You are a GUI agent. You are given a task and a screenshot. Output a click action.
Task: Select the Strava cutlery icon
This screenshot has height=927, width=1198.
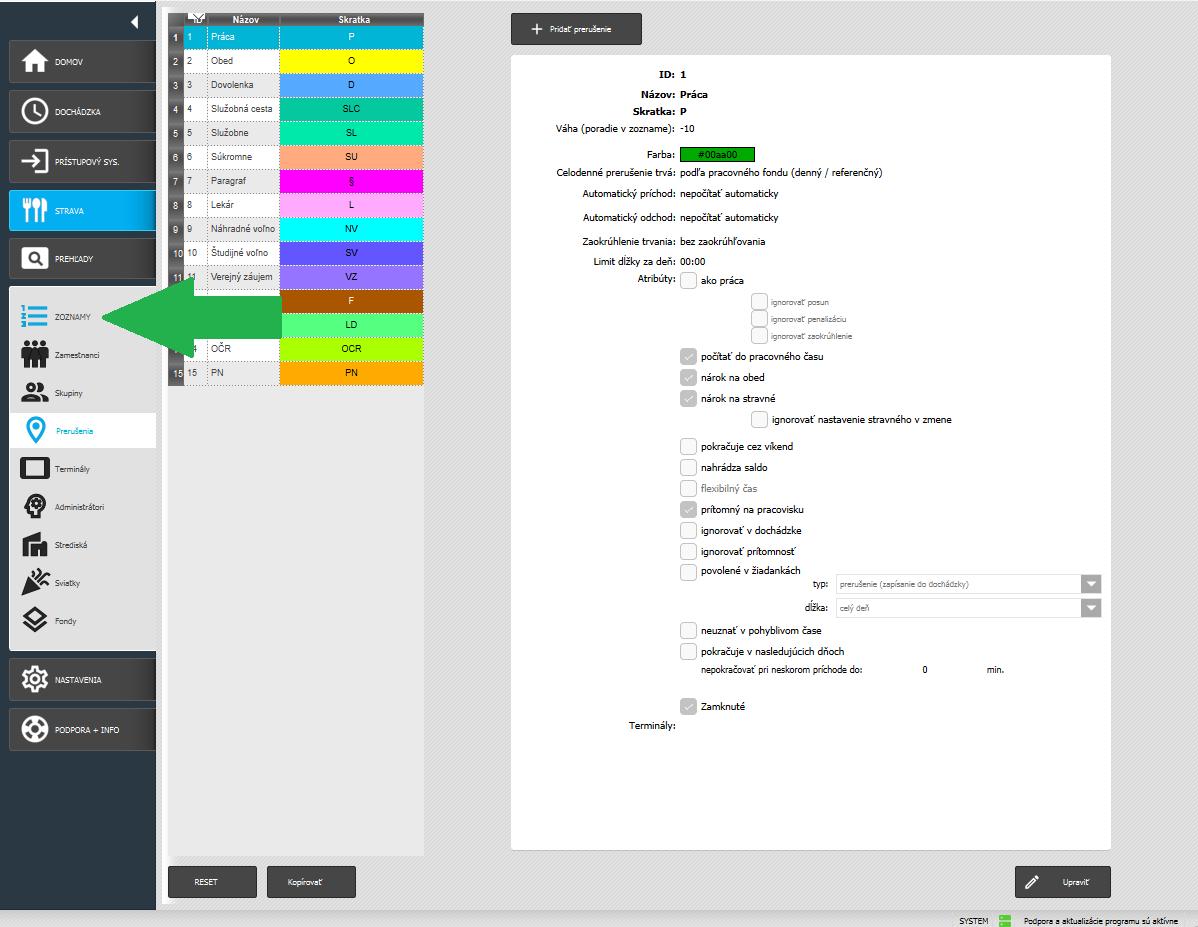point(35,210)
